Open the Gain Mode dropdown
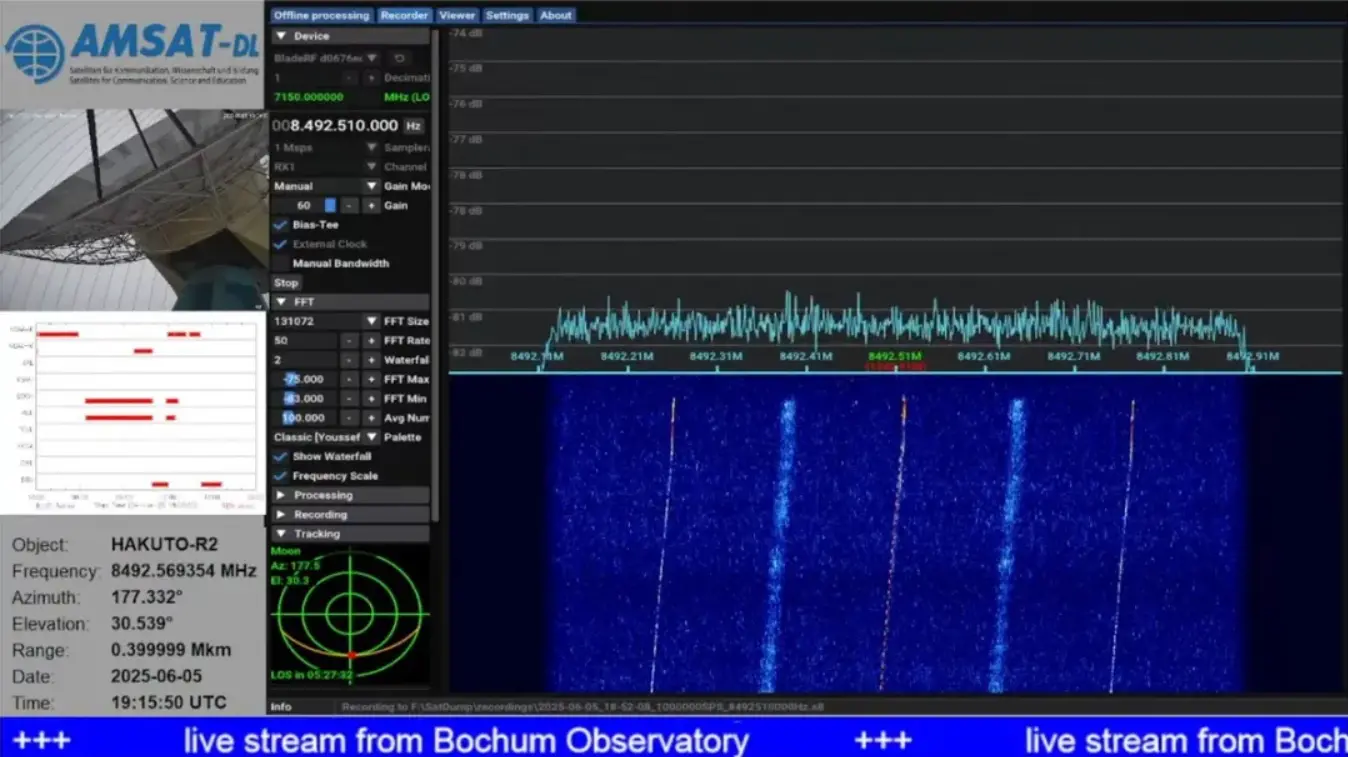Image resolution: width=1348 pixels, height=757 pixels. pos(371,187)
